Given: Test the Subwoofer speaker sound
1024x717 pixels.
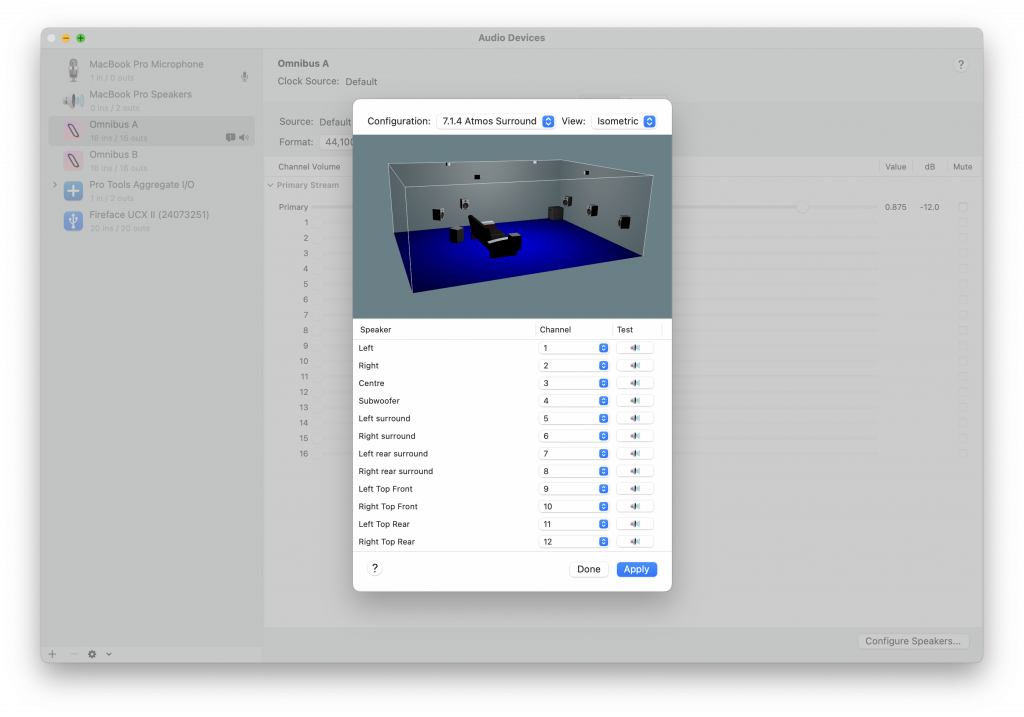Looking at the screenshot, I should (x=635, y=401).
